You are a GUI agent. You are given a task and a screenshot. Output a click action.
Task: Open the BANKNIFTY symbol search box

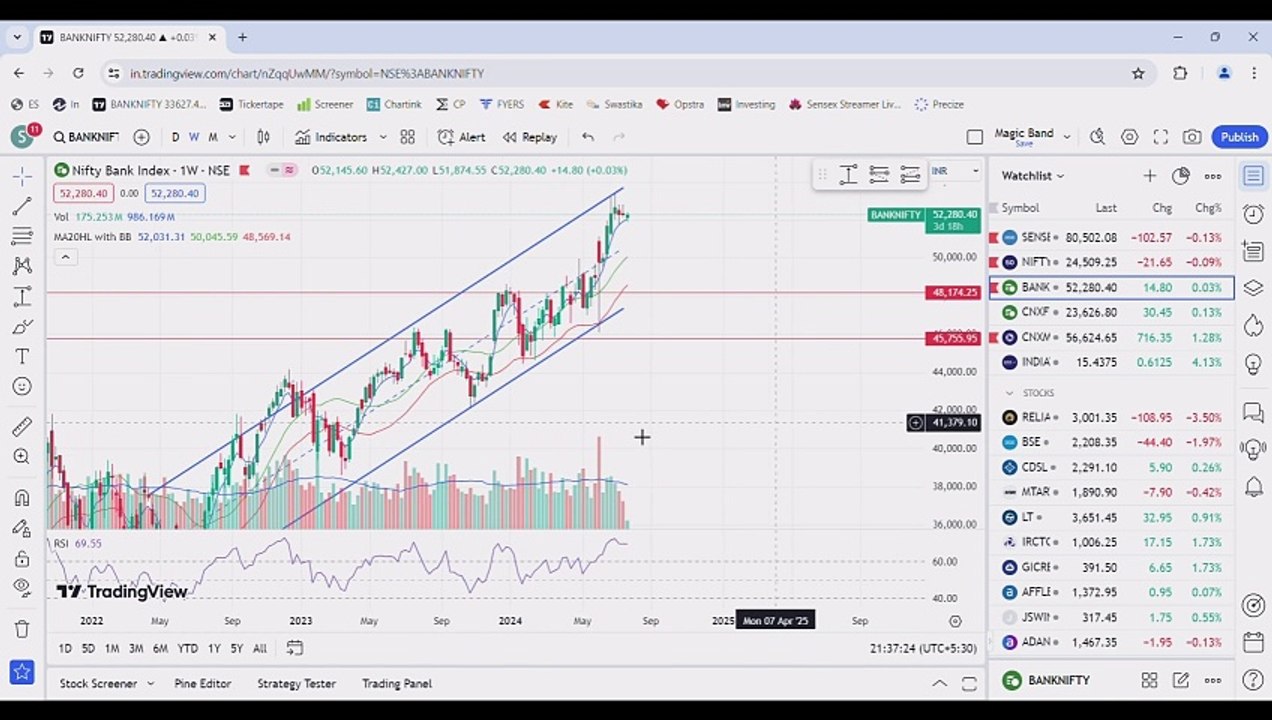[x=86, y=137]
